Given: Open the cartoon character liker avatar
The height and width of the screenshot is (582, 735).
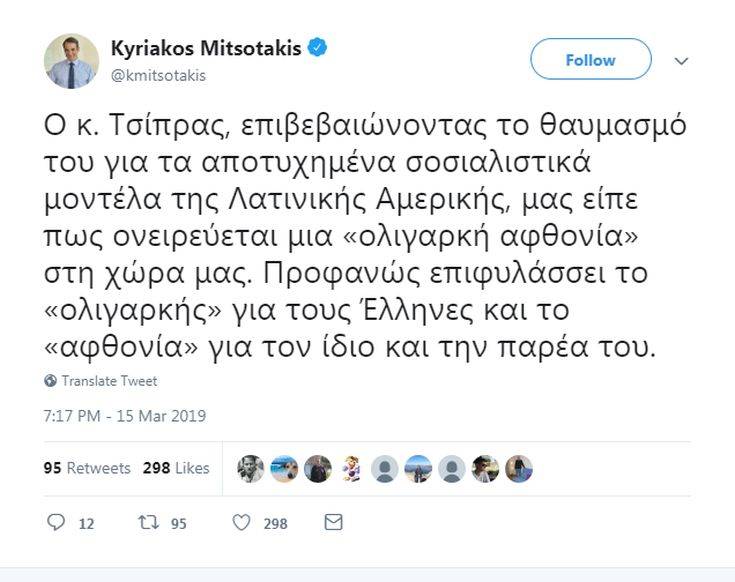Looking at the screenshot, I should pyautogui.click(x=351, y=469).
